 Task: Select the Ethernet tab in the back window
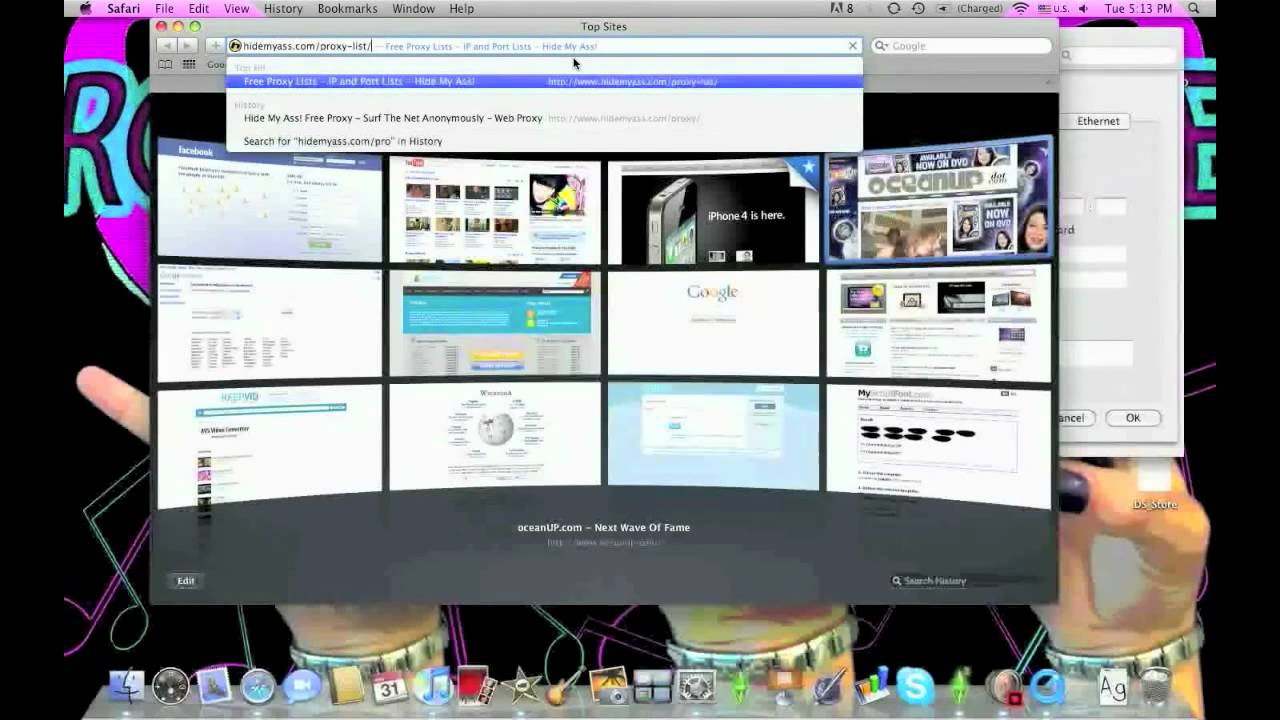(1098, 121)
